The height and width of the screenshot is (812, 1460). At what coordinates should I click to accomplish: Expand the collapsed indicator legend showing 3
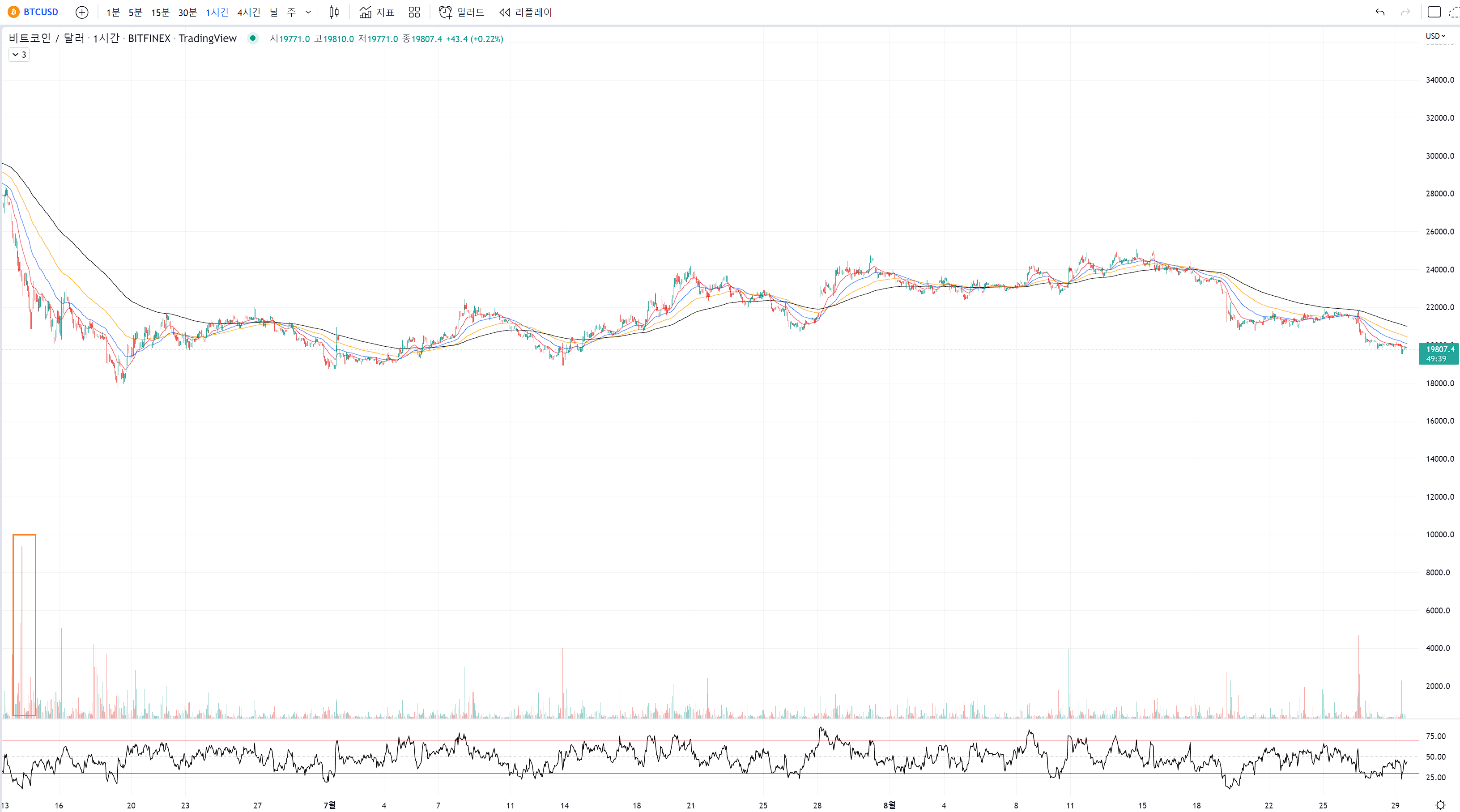tap(19, 55)
